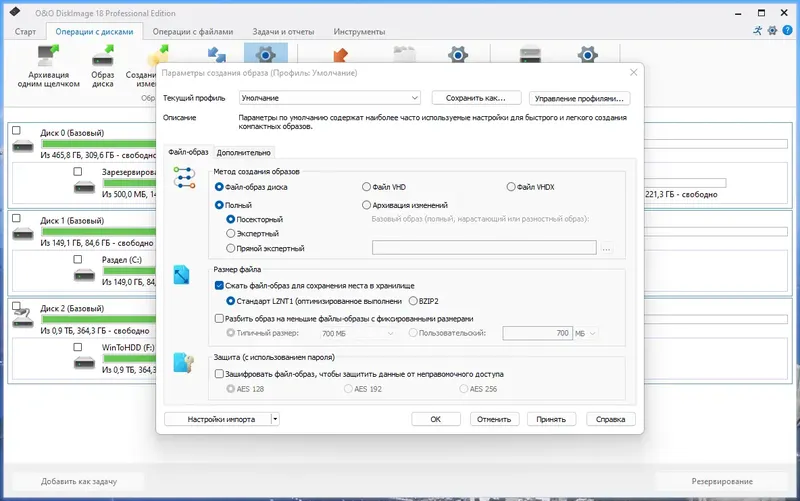This screenshot has height=501, width=800.
Task: Enable splitting image into smaller files
Action: (219, 318)
